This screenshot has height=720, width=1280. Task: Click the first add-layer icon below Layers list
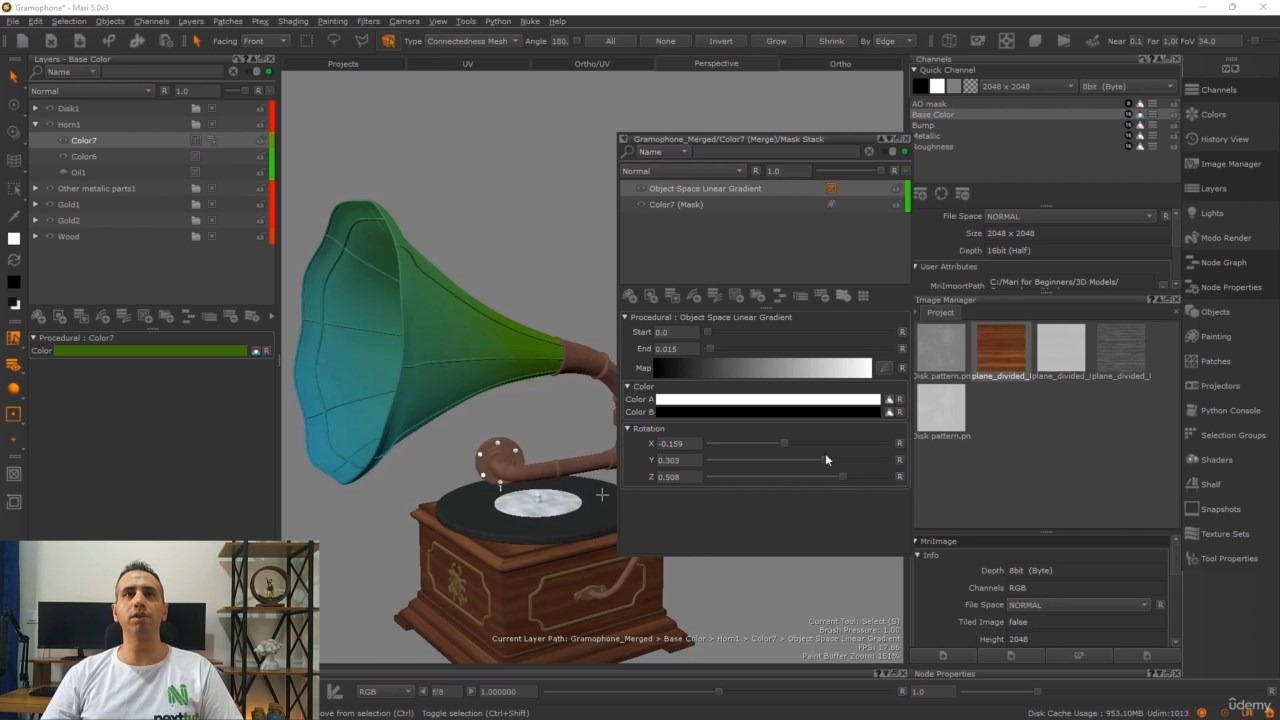38,316
